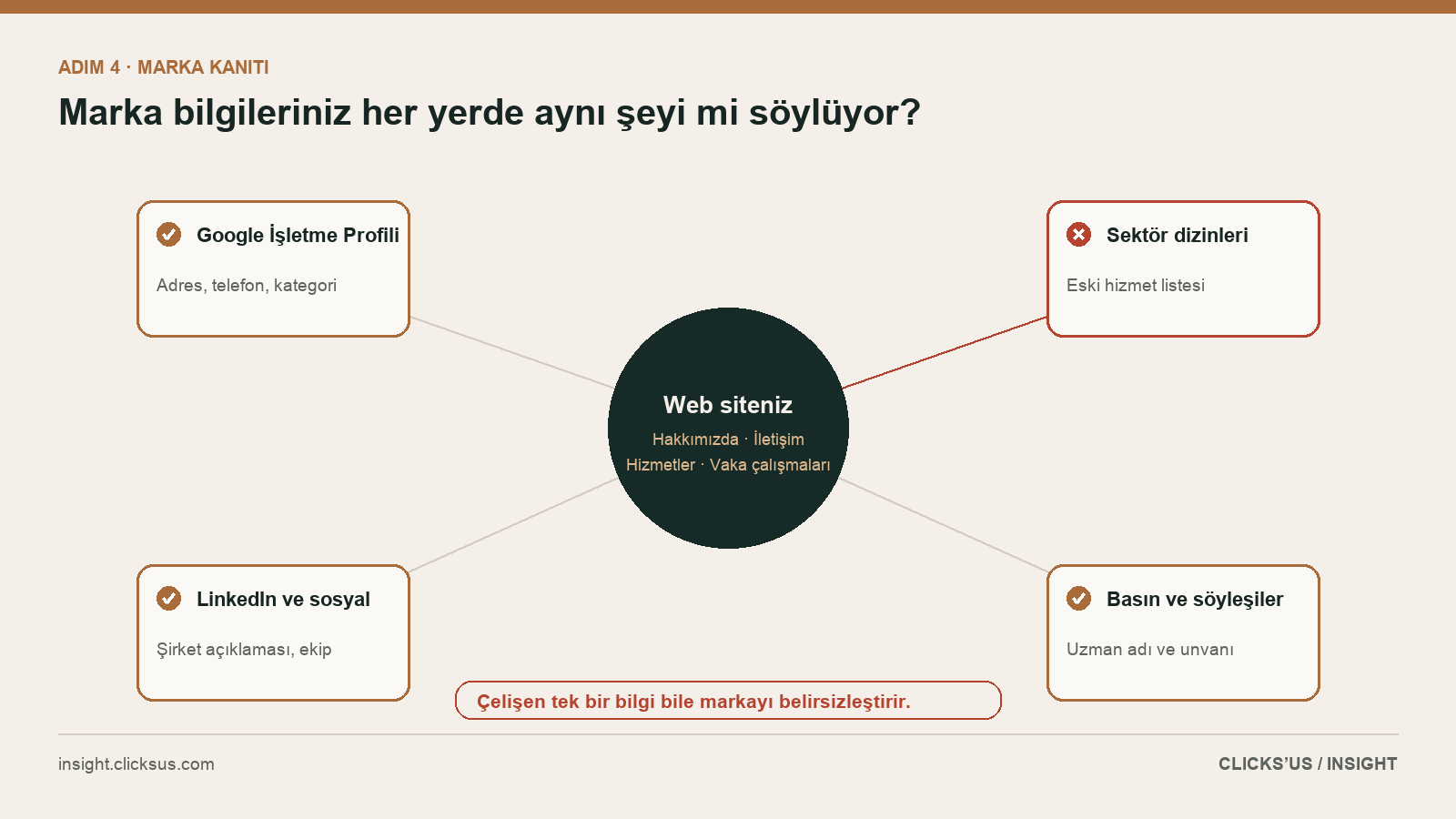Screen dimensions: 1456x819
Task: Select the 'Basın ve söyleşiler' card title
Action: click(x=1195, y=599)
